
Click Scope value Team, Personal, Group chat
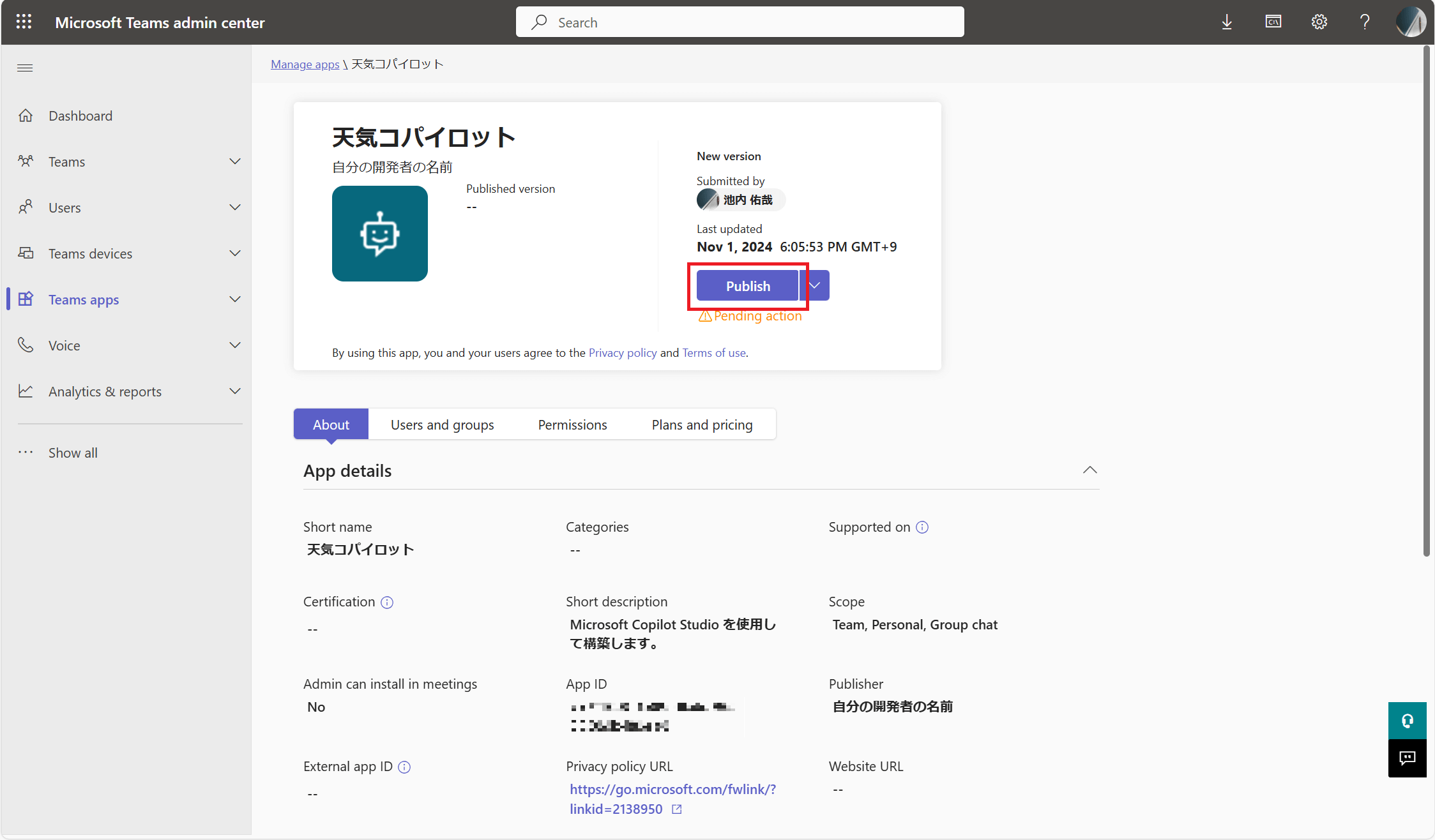pyautogui.click(x=915, y=624)
